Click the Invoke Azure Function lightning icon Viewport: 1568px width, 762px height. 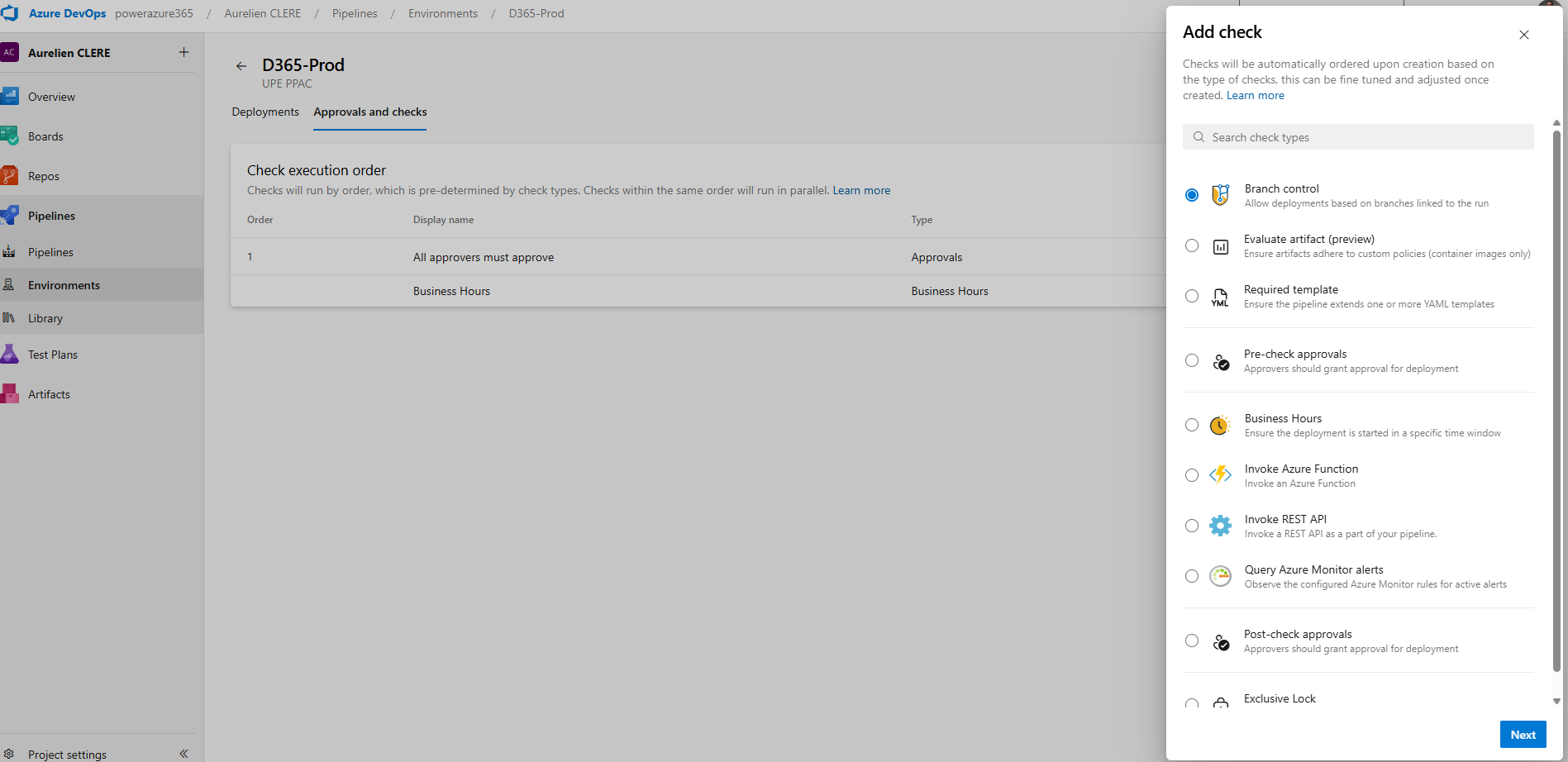(1221, 475)
